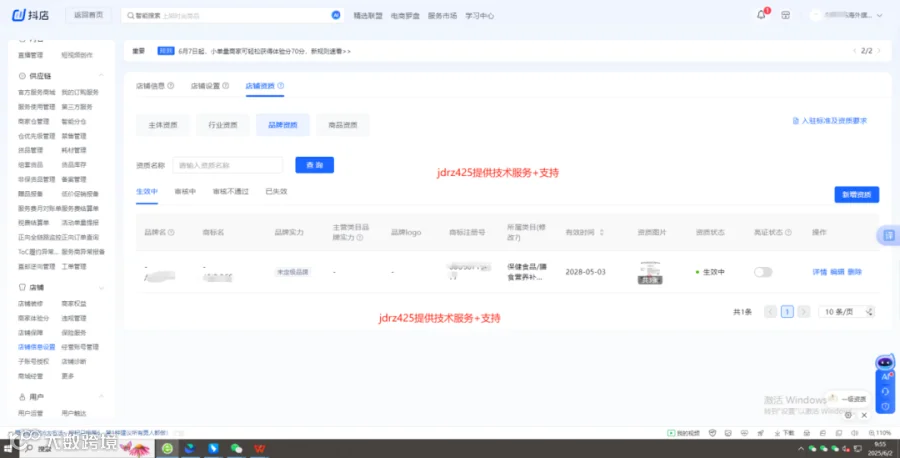Click 下载 in the browser status bar

pos(784,433)
